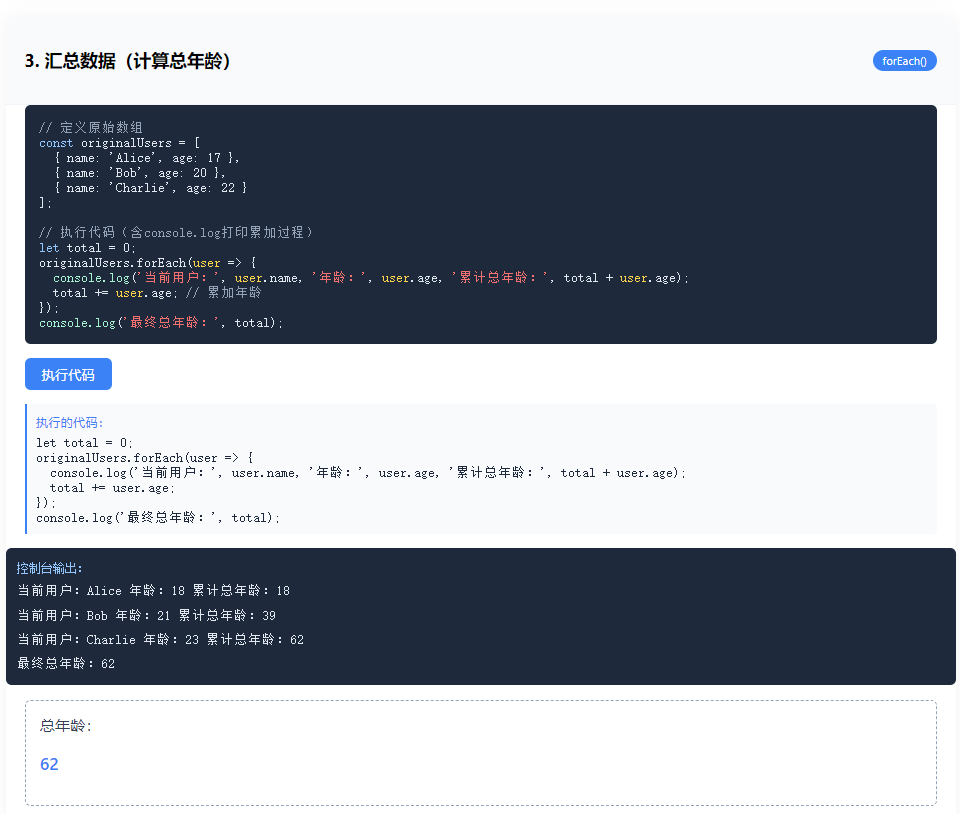The height and width of the screenshot is (814, 960).
Task: Click let total = 0 in dark code block
Action: (x=87, y=248)
